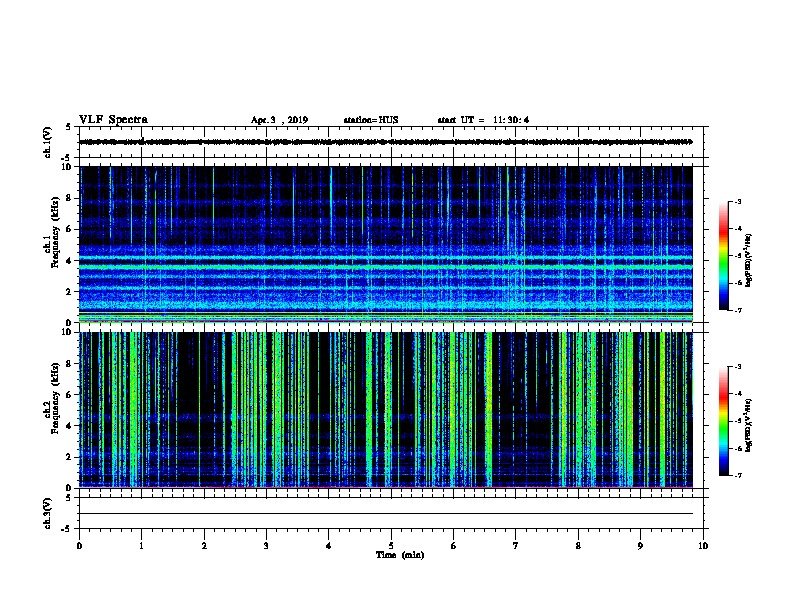The width and height of the screenshot is (792, 612).
Task: Click the time axis tick label "5"
Action: click(x=391, y=546)
